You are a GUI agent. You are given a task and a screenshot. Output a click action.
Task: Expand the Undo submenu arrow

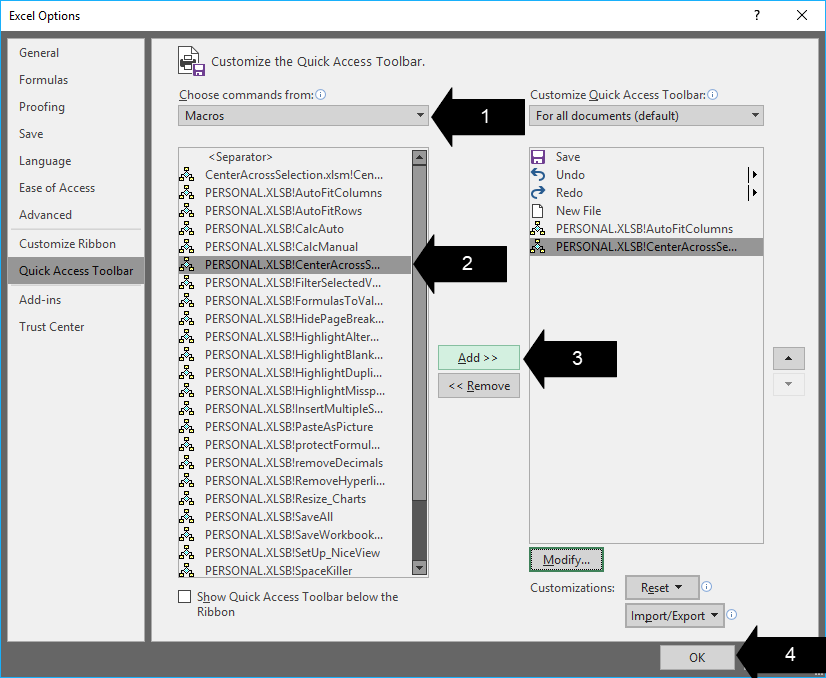tap(755, 174)
